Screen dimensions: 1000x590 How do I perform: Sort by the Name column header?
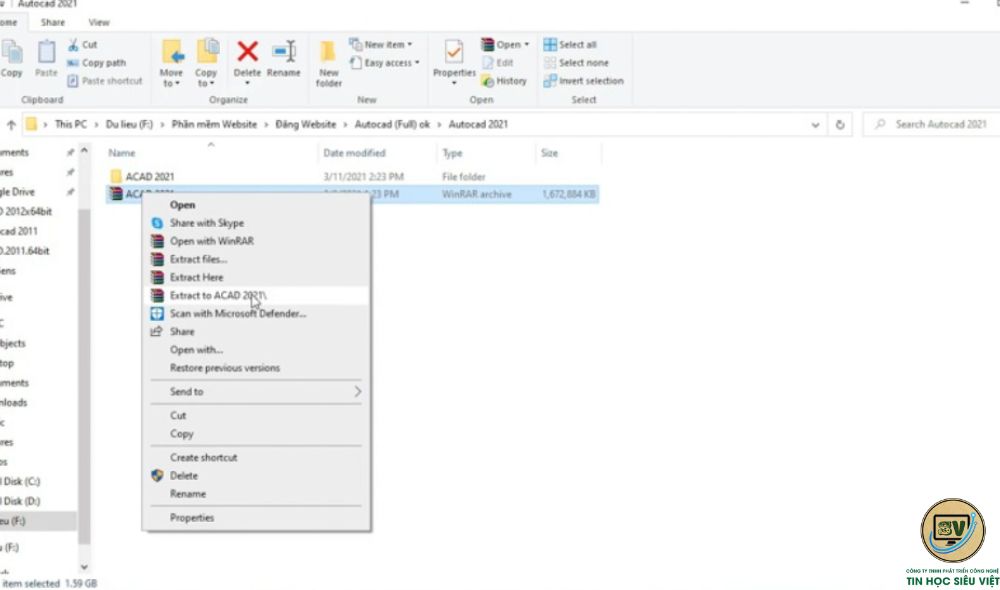122,153
